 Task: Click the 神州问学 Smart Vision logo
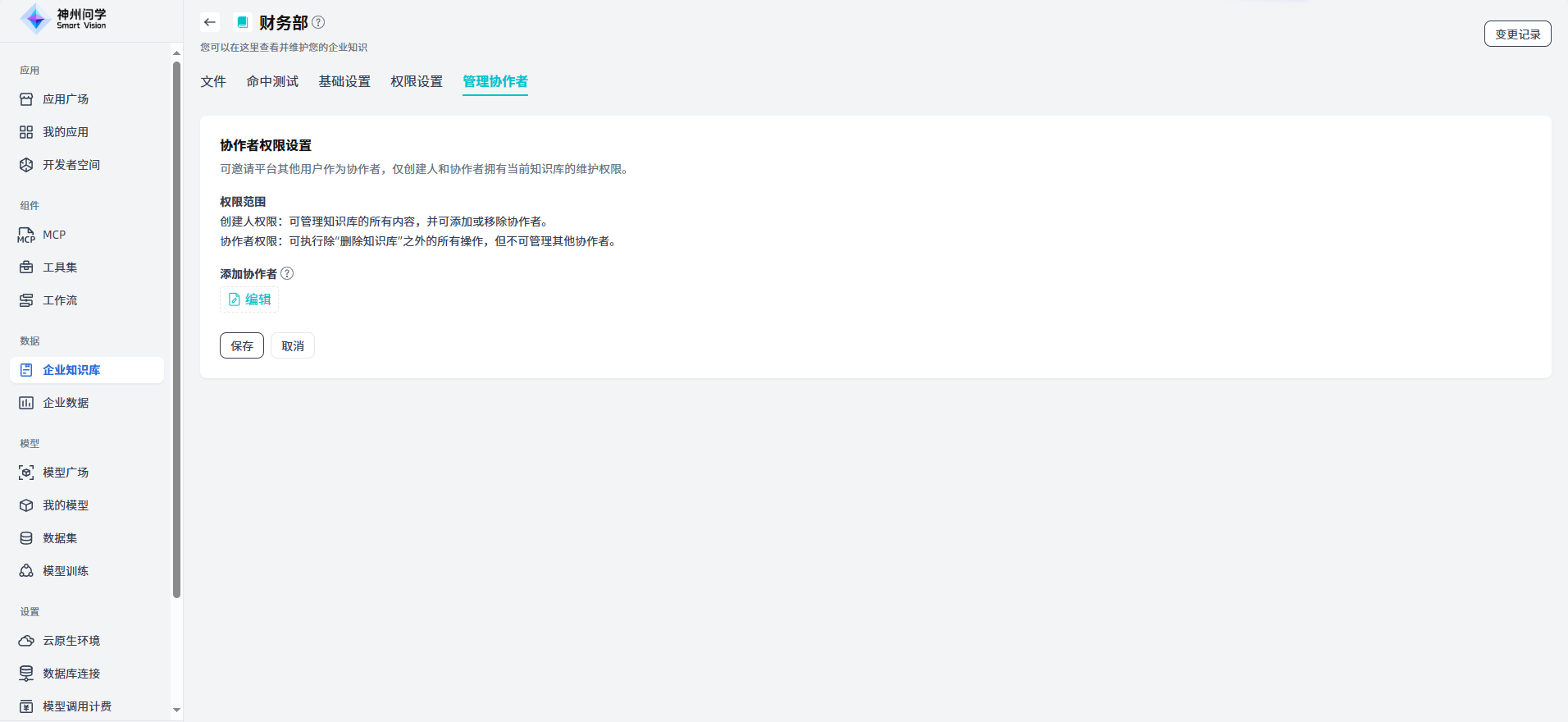click(64, 19)
